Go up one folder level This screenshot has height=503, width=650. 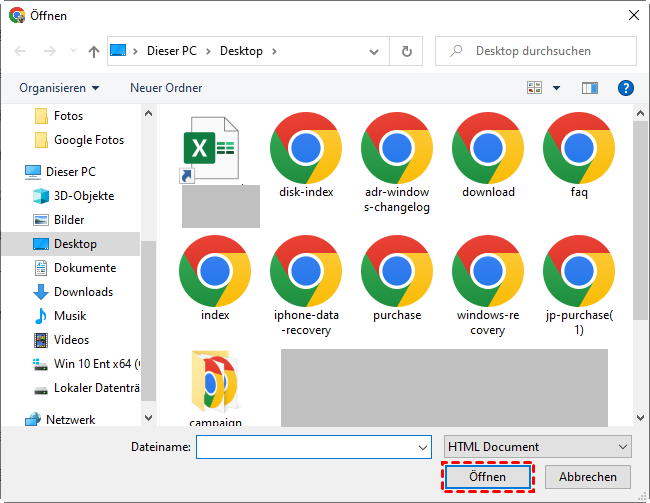click(94, 51)
